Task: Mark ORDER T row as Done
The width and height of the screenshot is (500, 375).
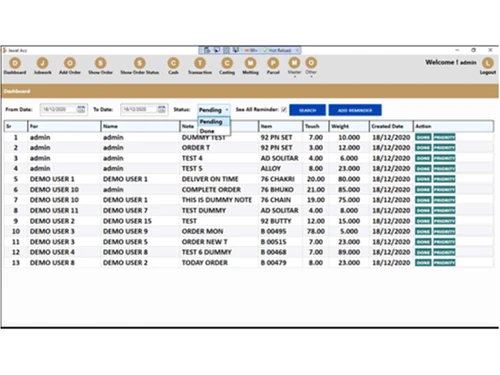Action: (423, 148)
